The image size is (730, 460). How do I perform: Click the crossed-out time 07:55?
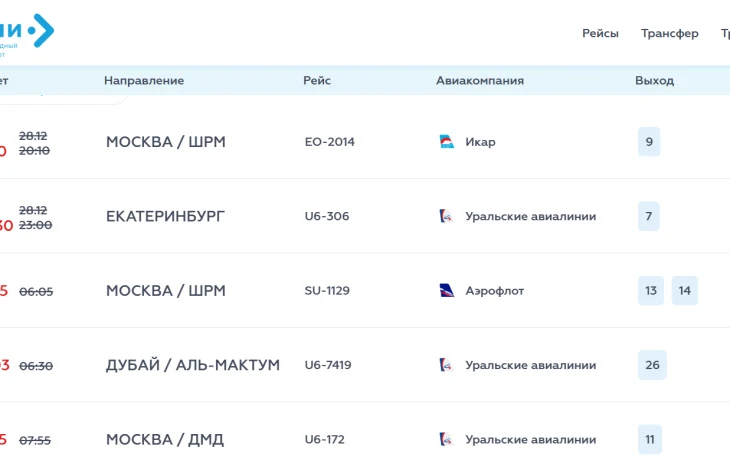tap(35, 440)
